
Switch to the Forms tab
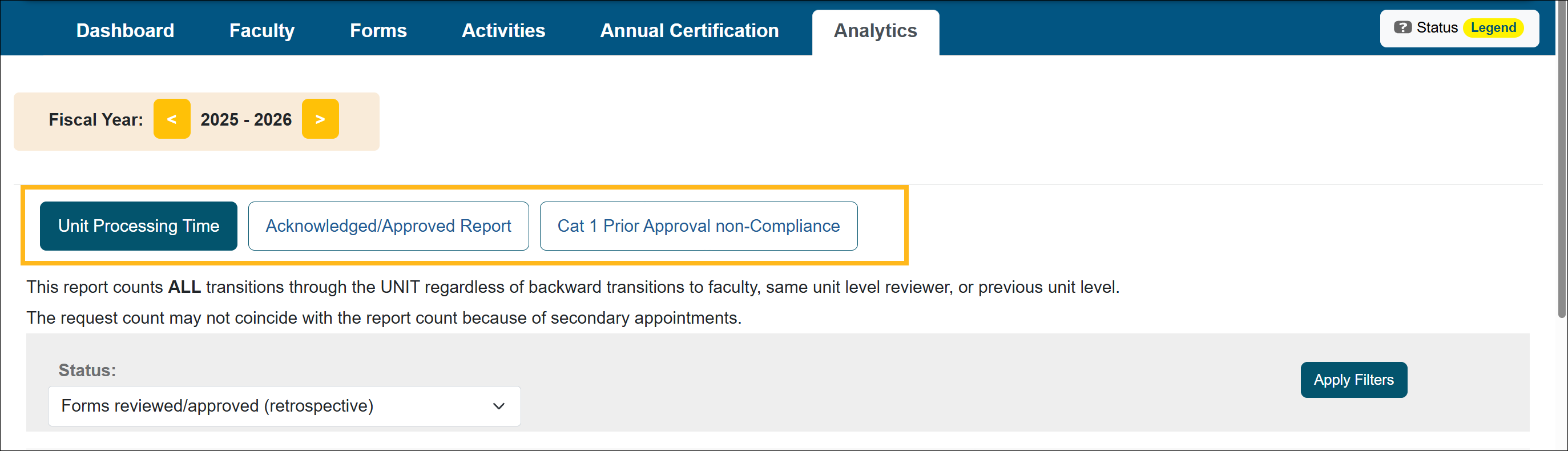tap(378, 30)
